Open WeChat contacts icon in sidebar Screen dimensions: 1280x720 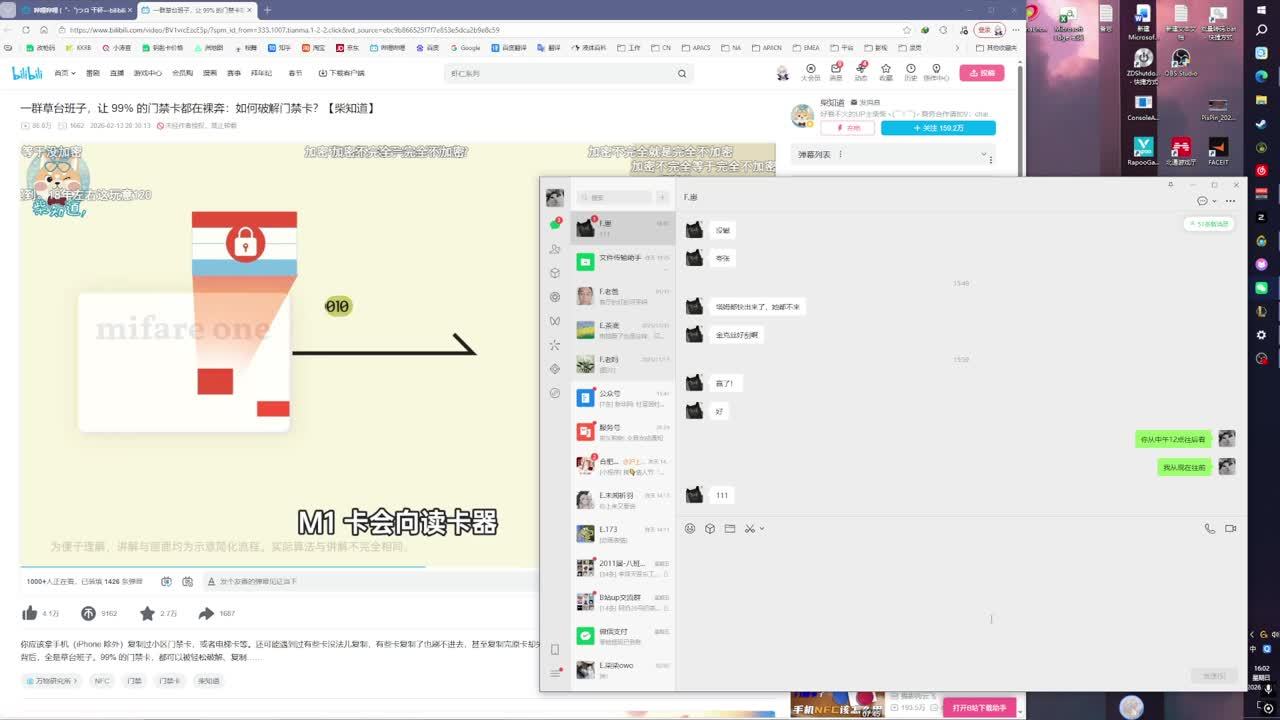tap(555, 249)
